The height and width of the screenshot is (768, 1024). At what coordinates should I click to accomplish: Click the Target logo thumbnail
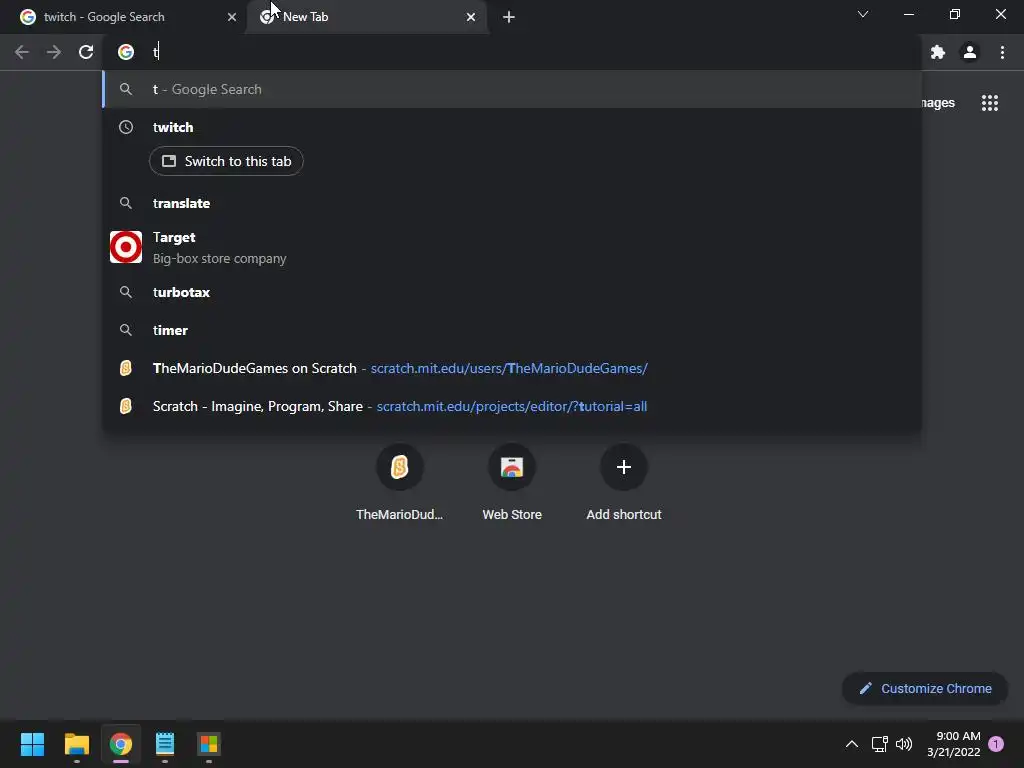[126, 248]
